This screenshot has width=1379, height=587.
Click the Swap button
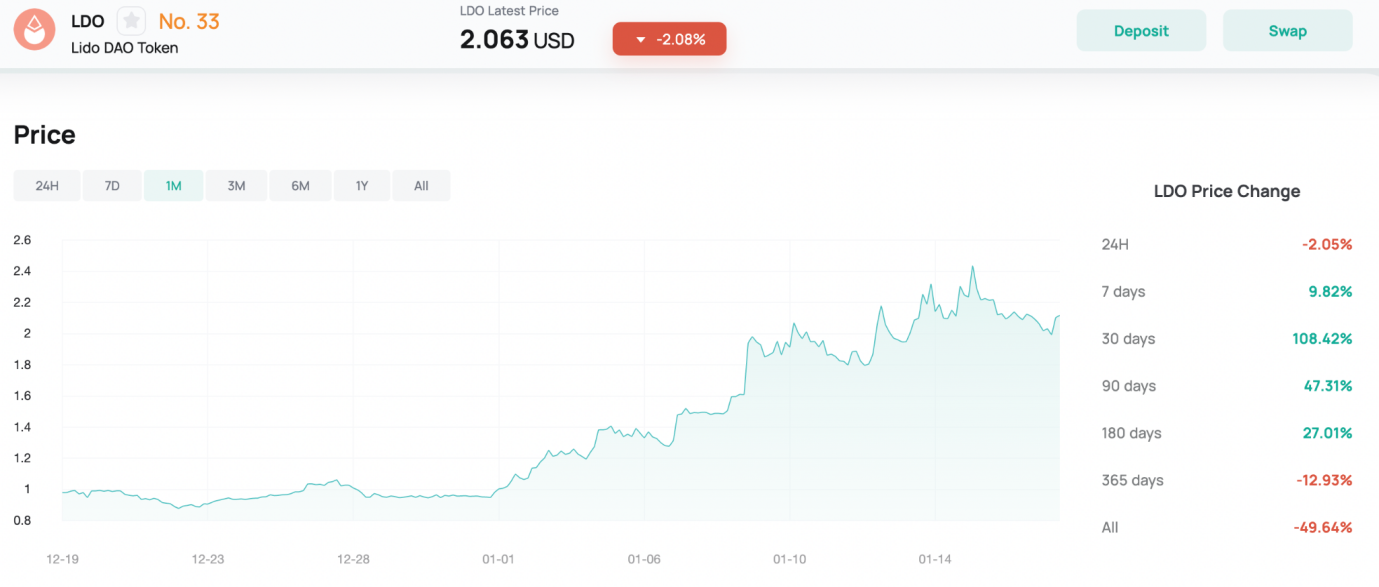click(1287, 31)
